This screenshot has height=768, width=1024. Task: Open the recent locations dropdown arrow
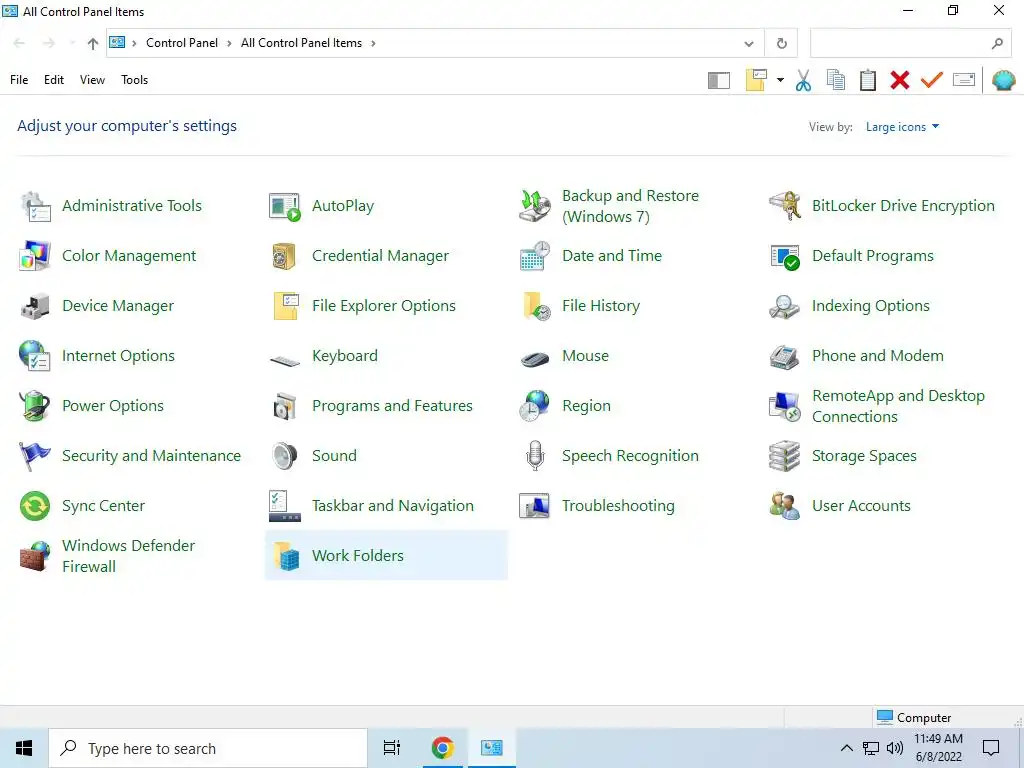point(72,43)
